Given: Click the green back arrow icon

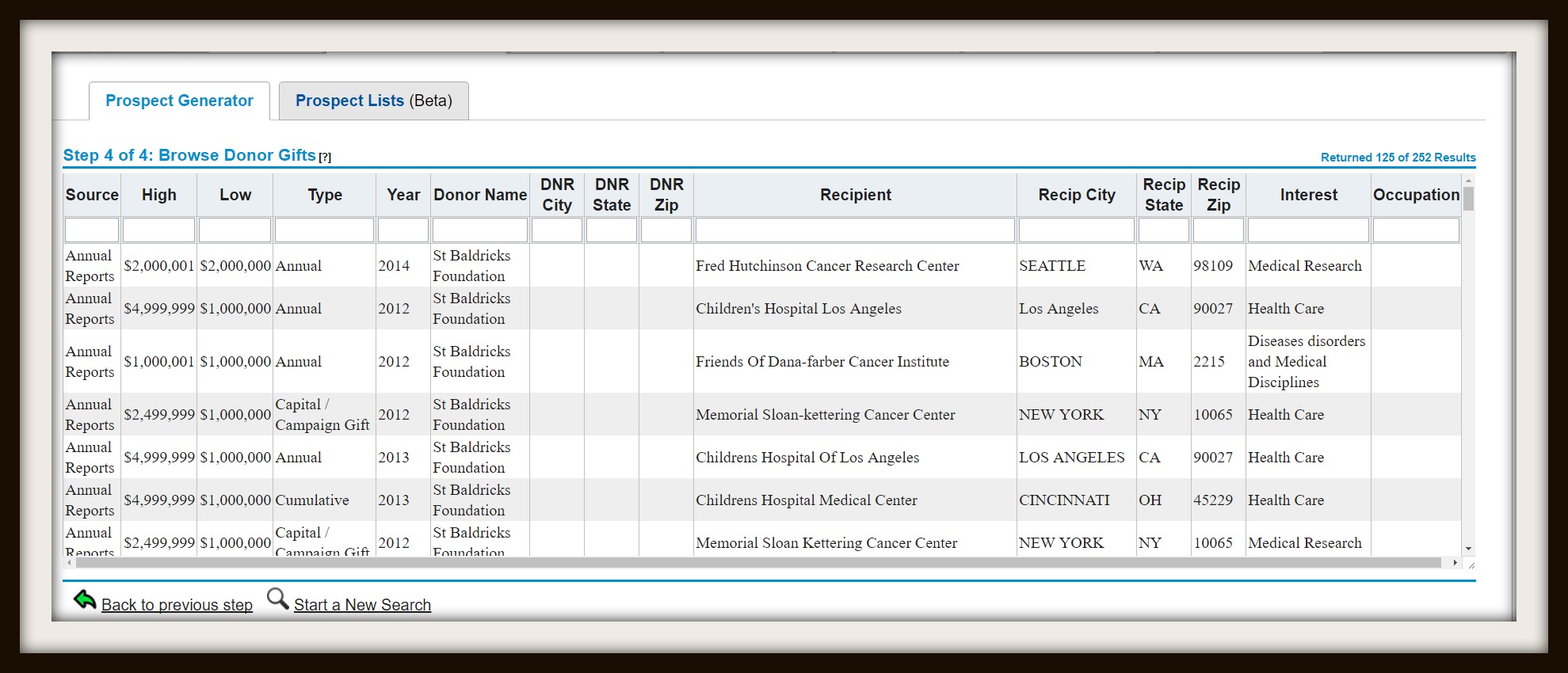Looking at the screenshot, I should click(x=84, y=600).
